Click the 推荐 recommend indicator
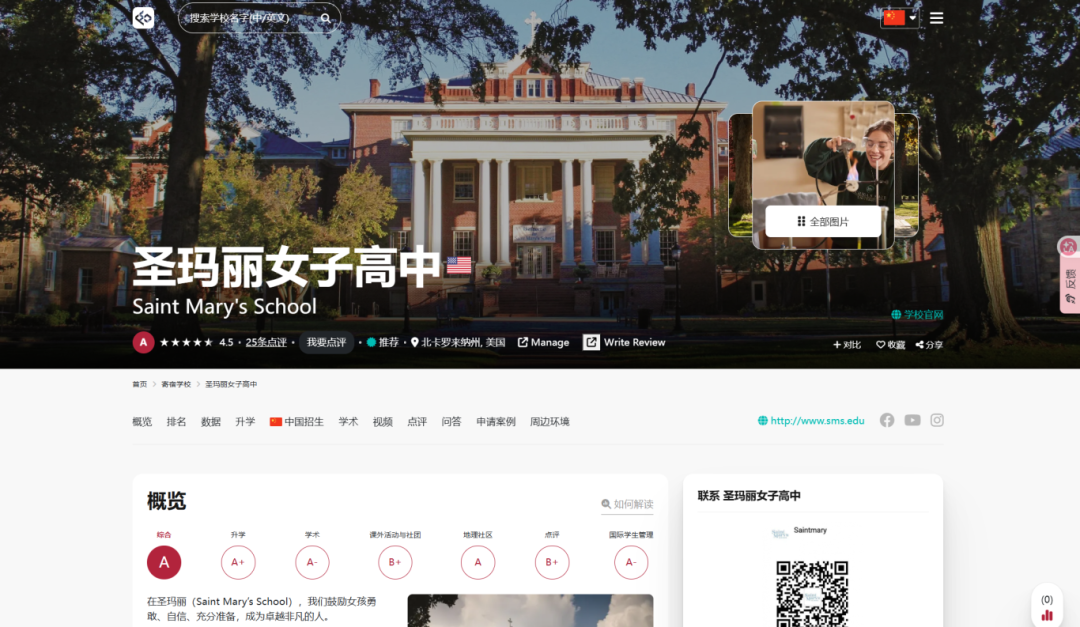The image size is (1080, 627). click(x=383, y=342)
